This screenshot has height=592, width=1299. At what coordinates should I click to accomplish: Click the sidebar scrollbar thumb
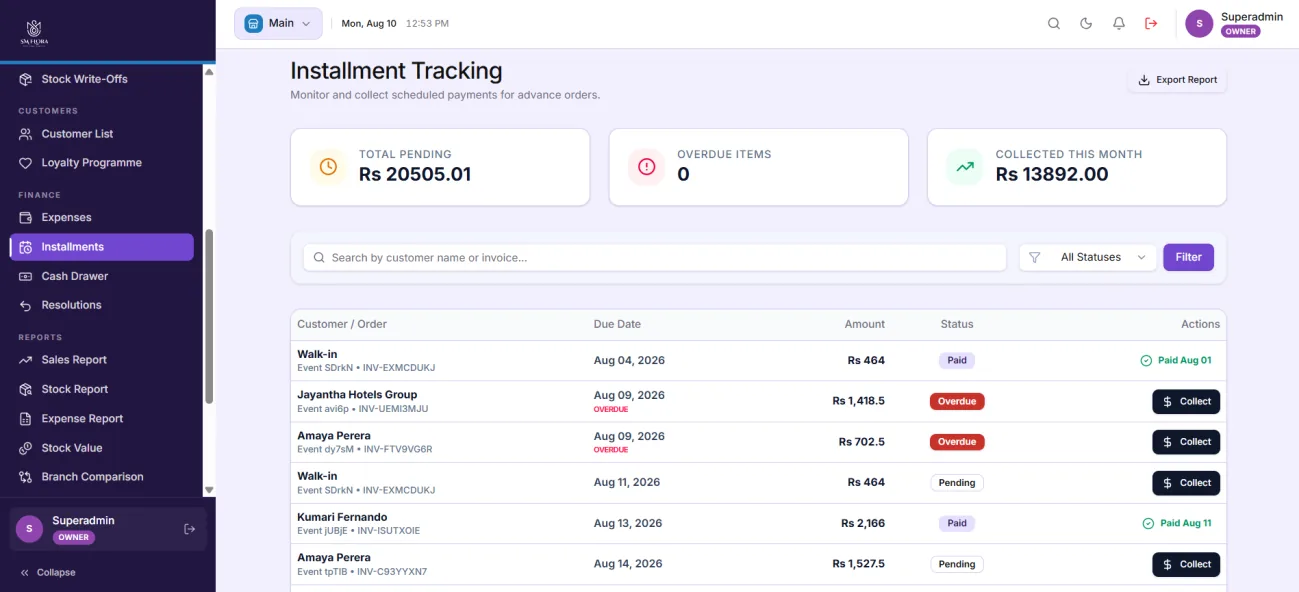click(x=209, y=316)
